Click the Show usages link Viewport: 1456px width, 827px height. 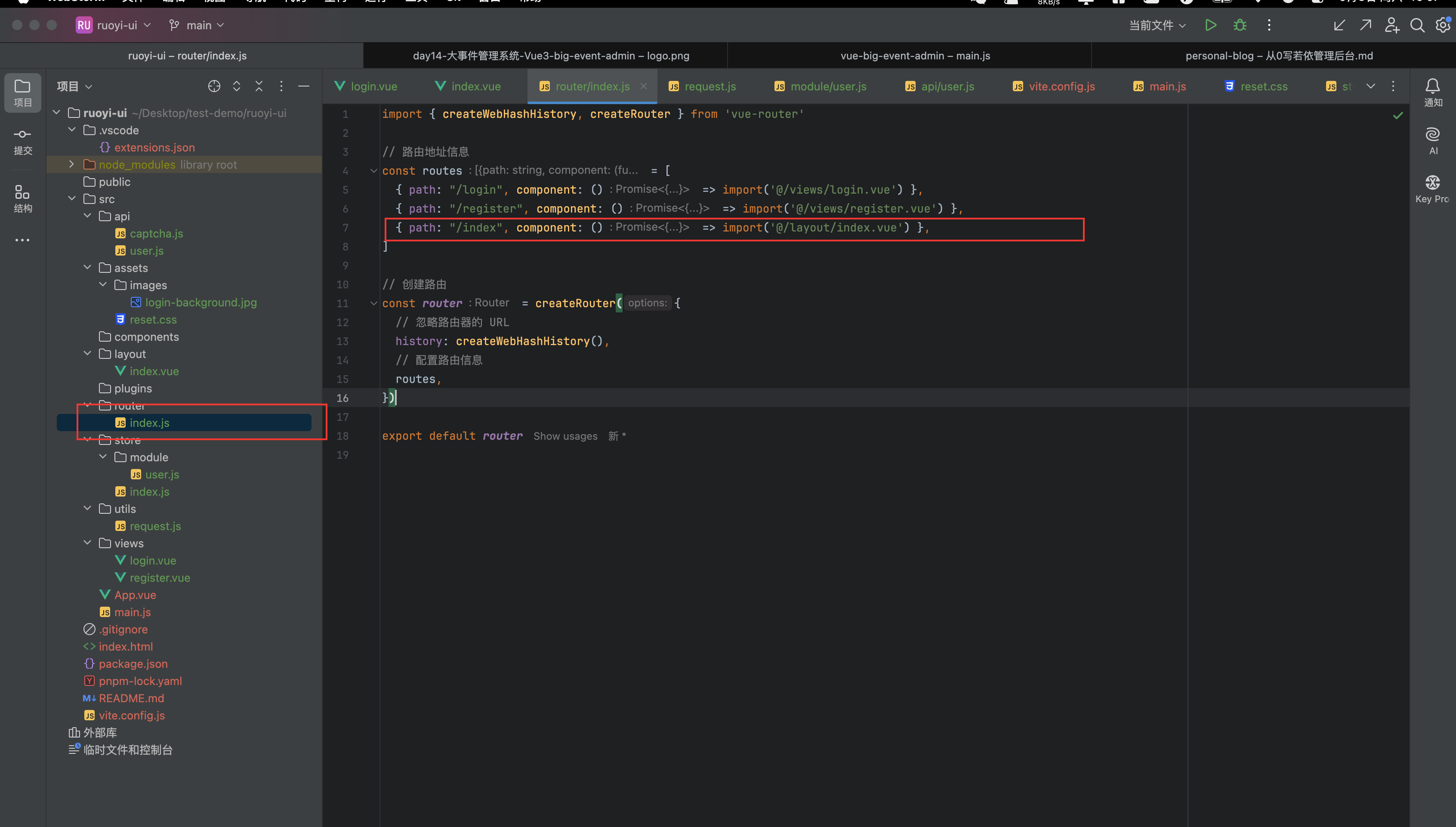coord(565,436)
